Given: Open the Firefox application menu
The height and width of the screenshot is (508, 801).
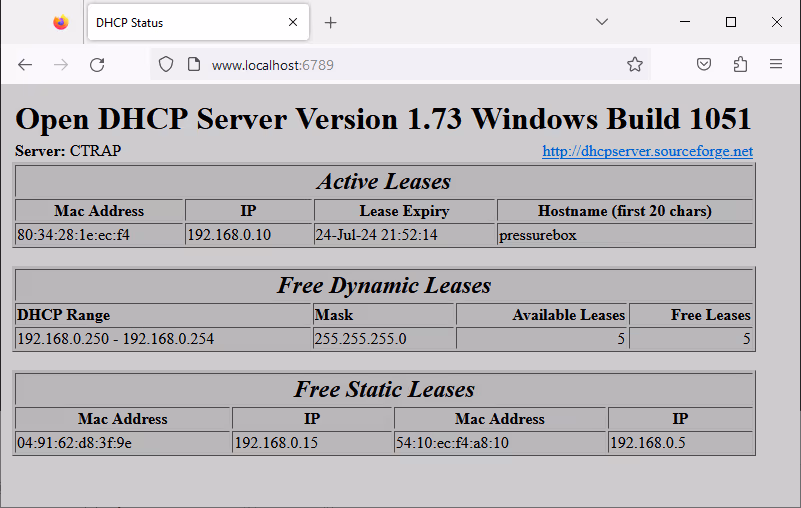Looking at the screenshot, I should pyautogui.click(x=776, y=64).
